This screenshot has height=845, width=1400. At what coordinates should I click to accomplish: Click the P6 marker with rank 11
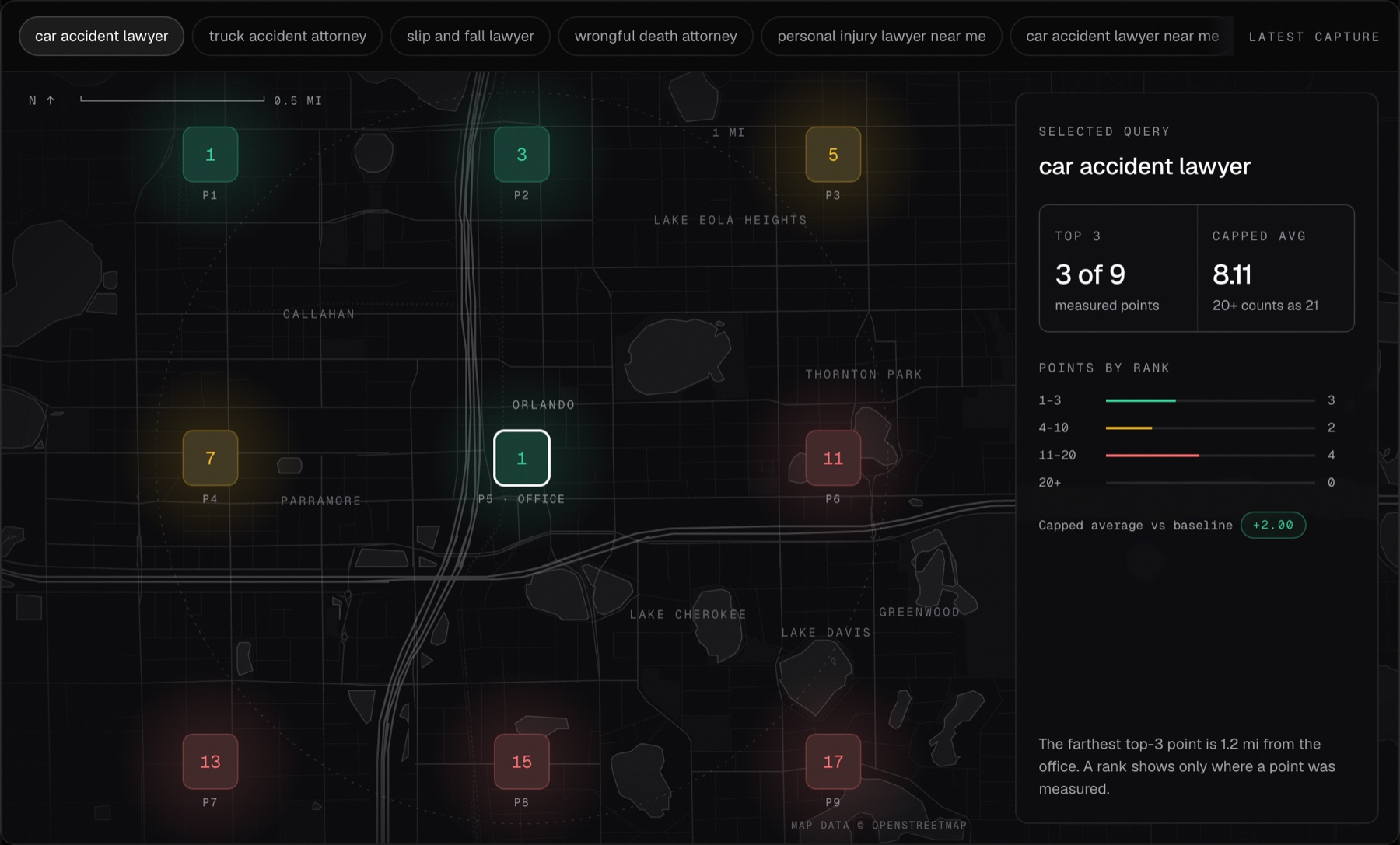tap(833, 458)
